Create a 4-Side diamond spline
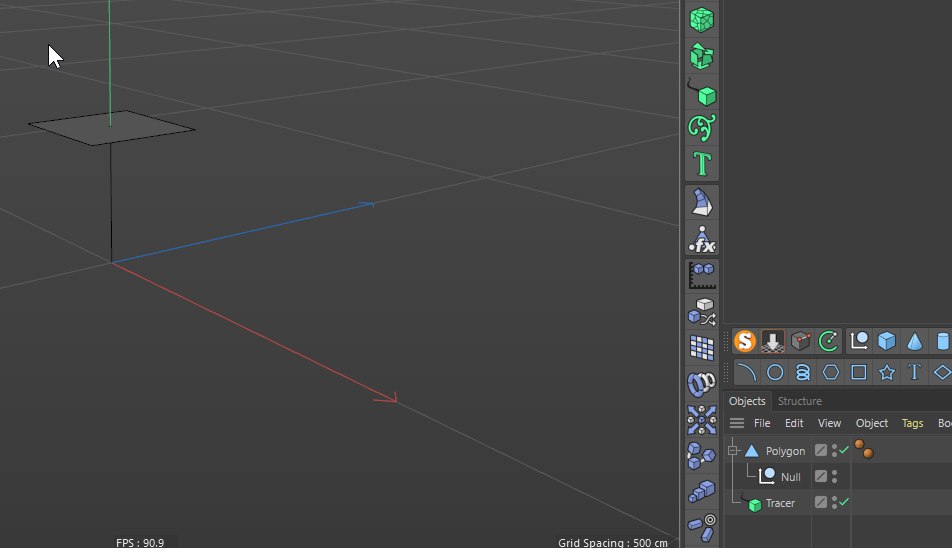 tap(943, 372)
